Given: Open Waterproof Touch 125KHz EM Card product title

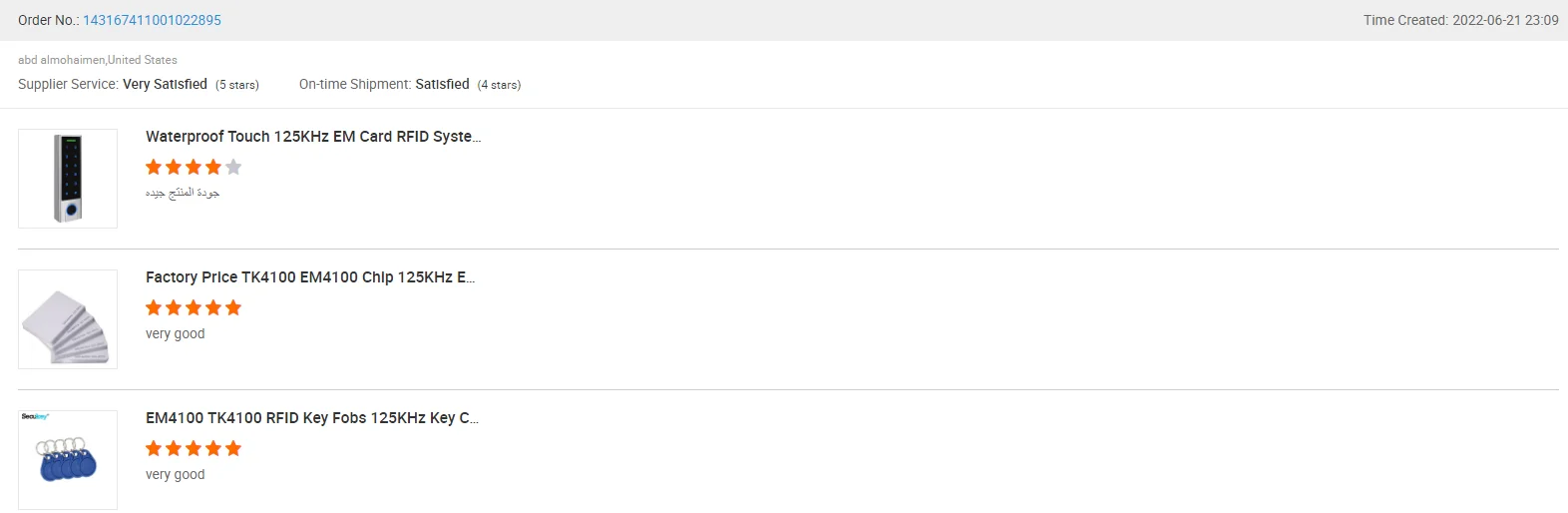Looking at the screenshot, I should tap(313, 137).
